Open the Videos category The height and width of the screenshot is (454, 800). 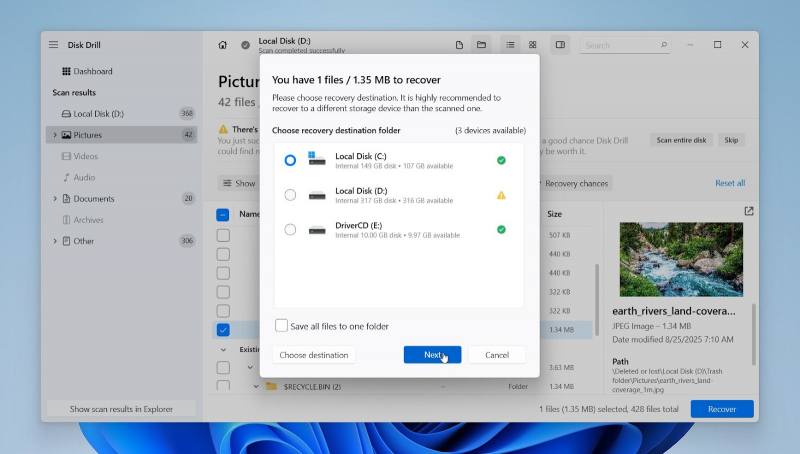pyautogui.click(x=79, y=156)
